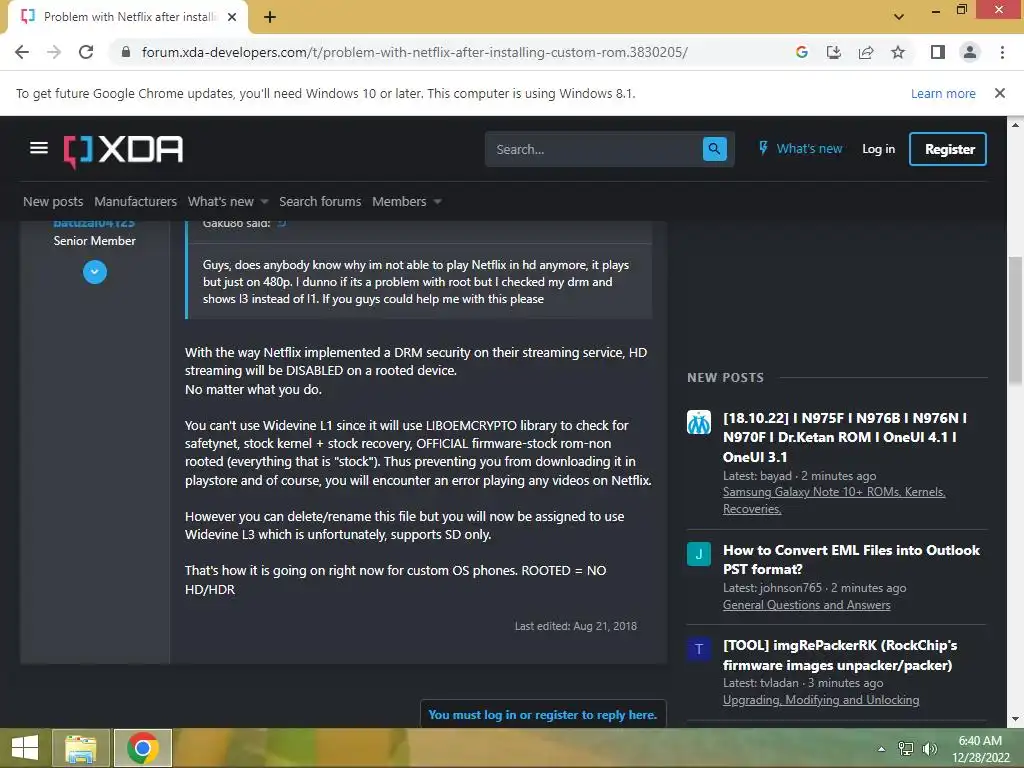
Task: Click the Register button
Action: tap(948, 149)
